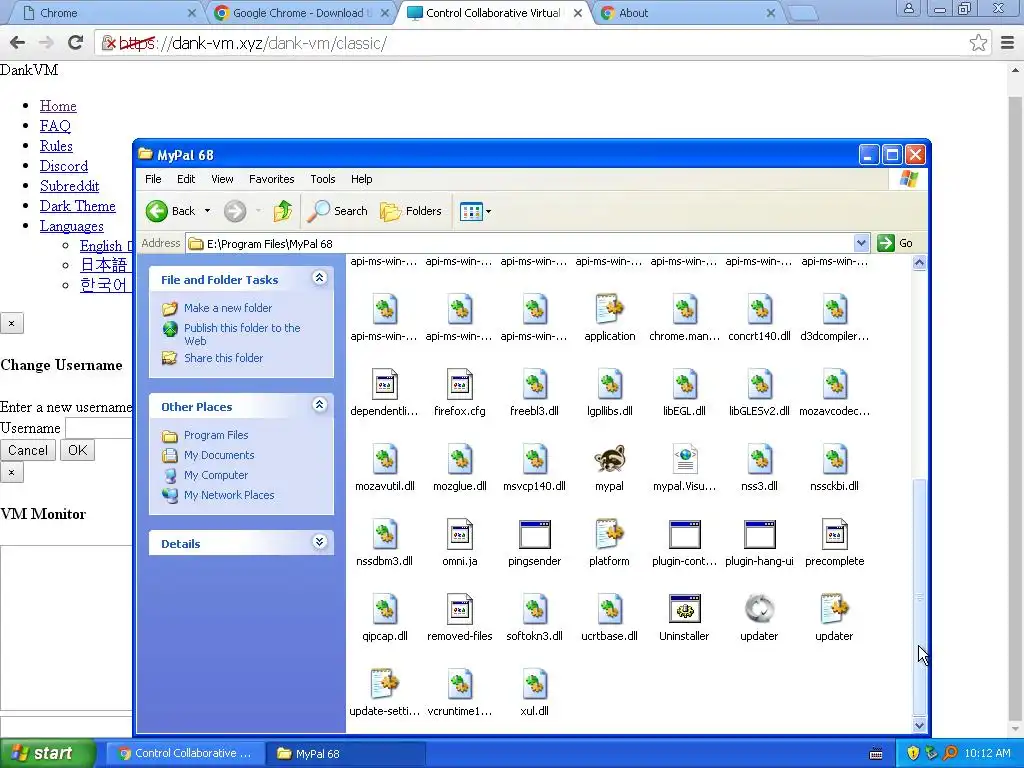Select the platform configuration file
This screenshot has width=1024, height=768.
[609, 534]
